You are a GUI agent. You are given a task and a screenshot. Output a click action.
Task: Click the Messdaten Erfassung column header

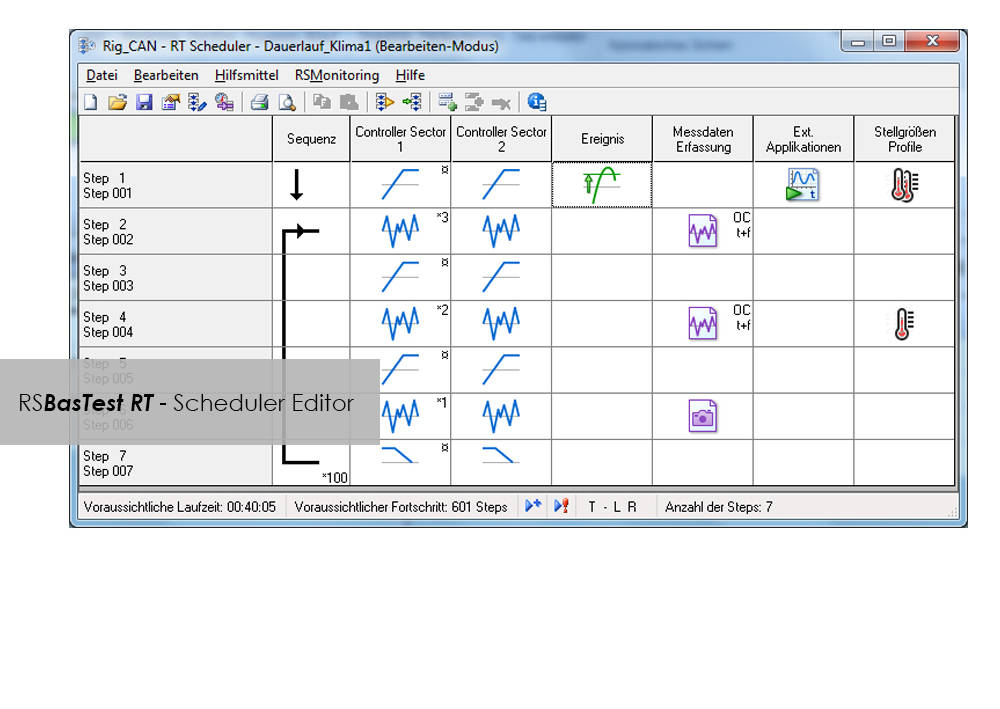703,139
